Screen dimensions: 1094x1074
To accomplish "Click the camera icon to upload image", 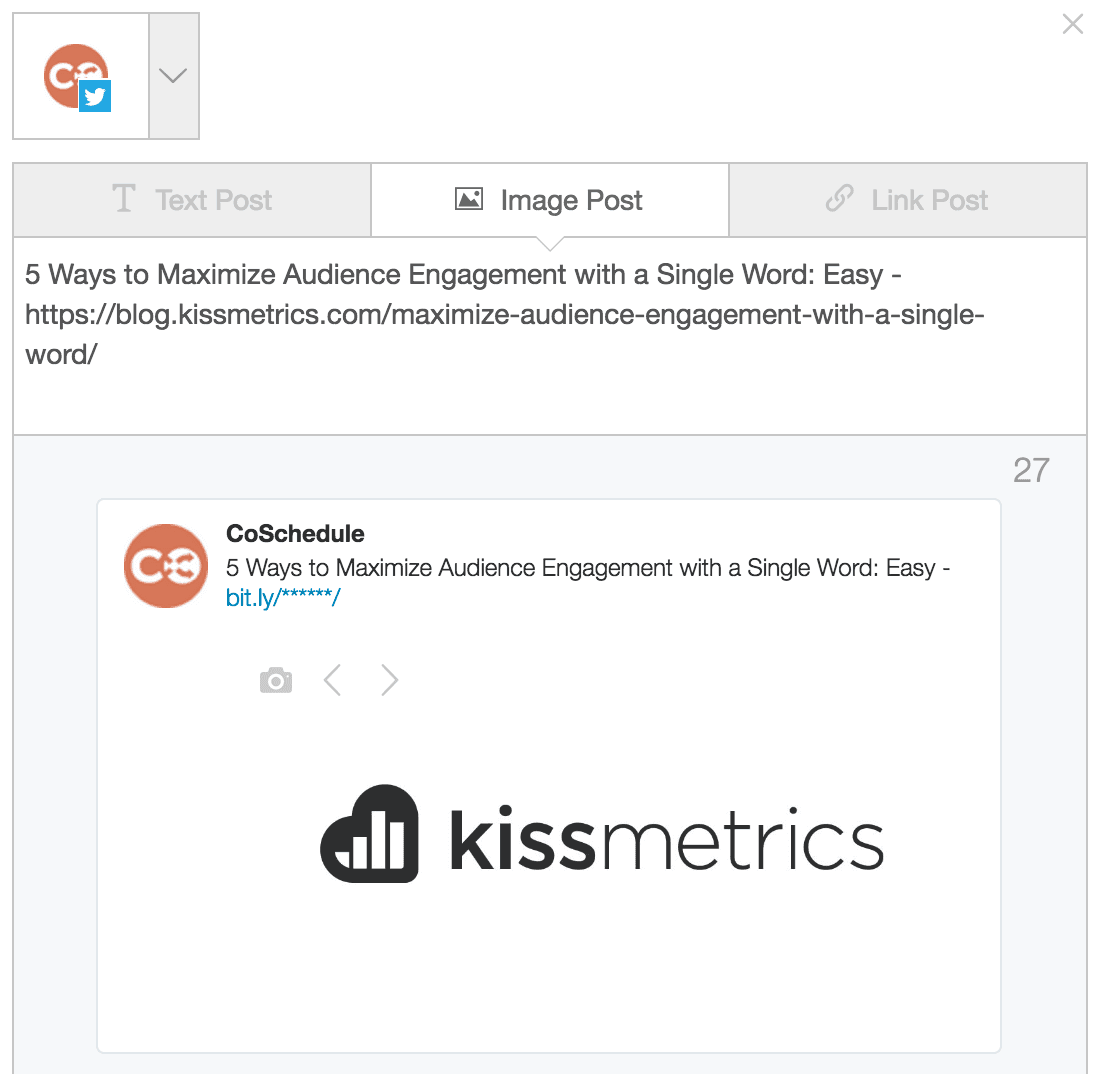I will (x=275, y=681).
